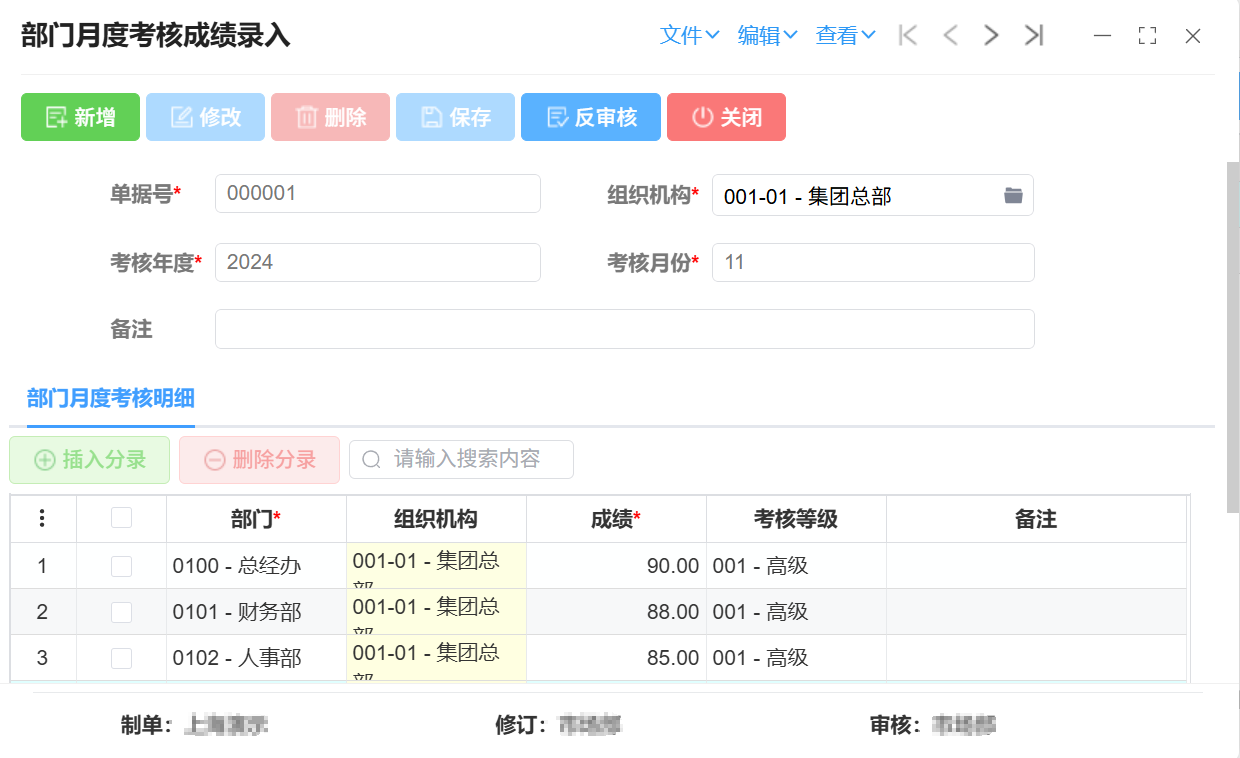
Task: Jump to first record navigation arrow
Action: point(908,36)
